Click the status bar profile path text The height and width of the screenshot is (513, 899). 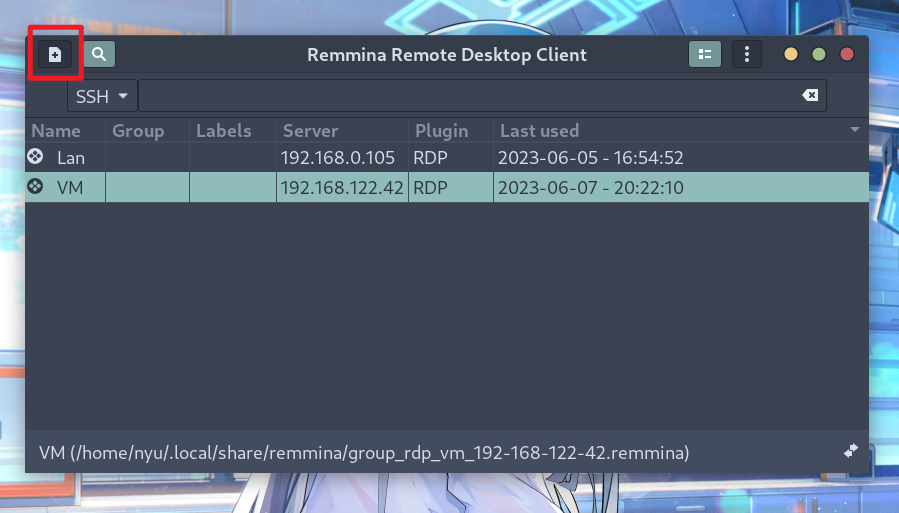[x=364, y=453]
